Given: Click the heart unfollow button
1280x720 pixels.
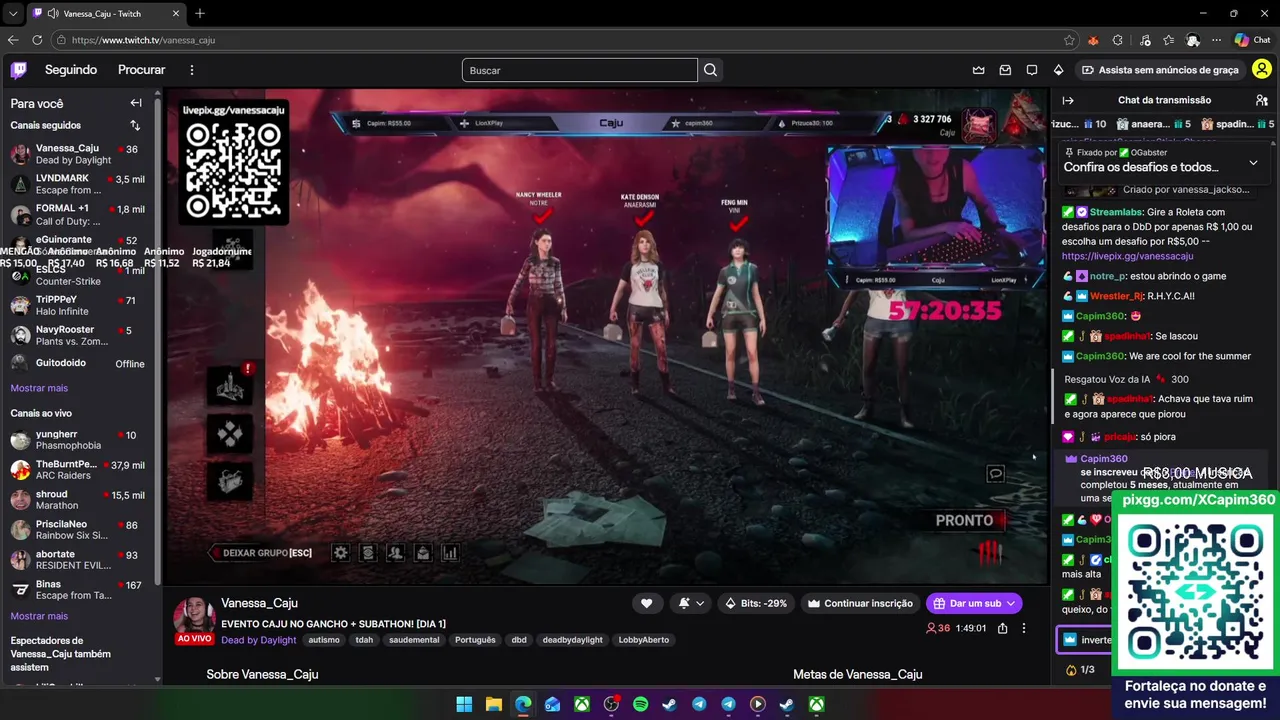Looking at the screenshot, I should tap(646, 603).
